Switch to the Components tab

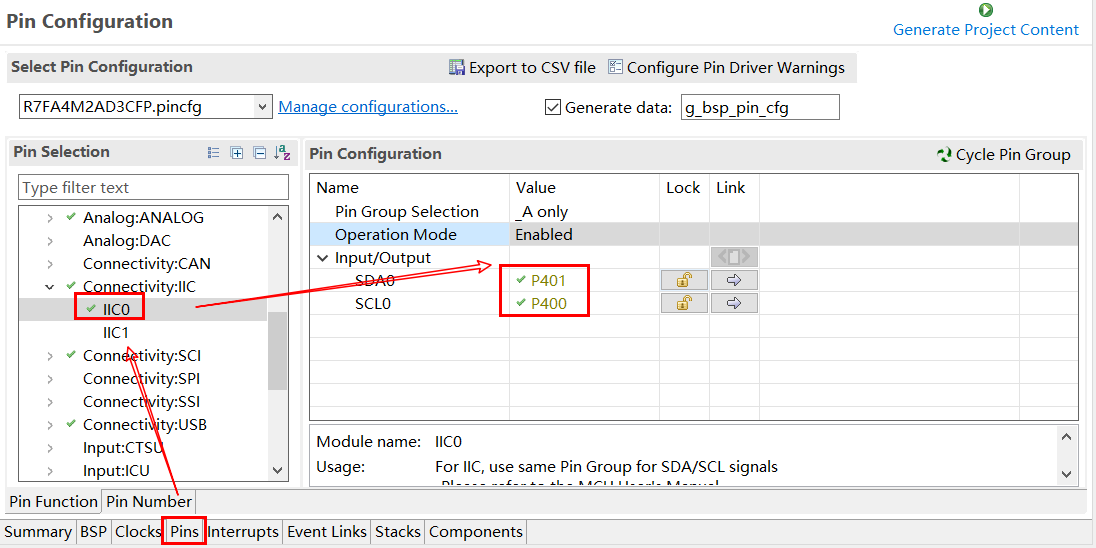click(x=476, y=532)
